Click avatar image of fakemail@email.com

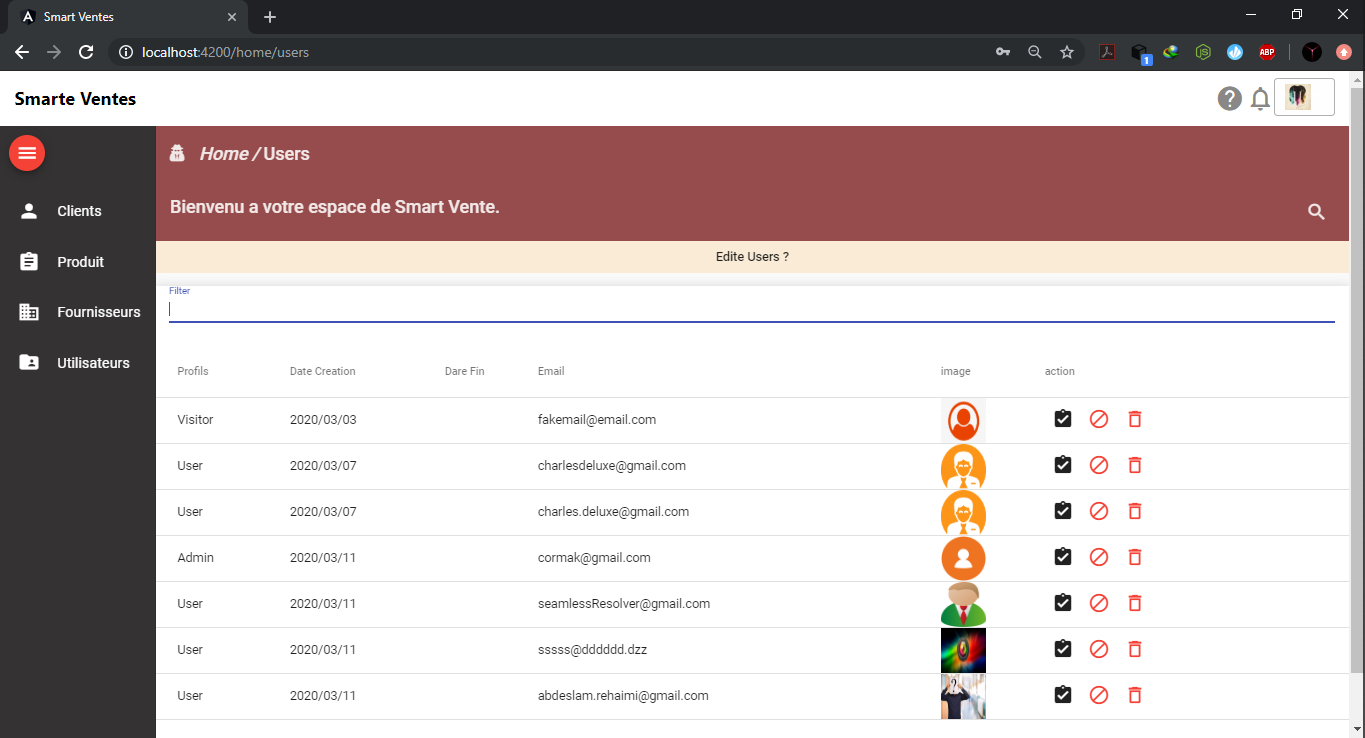point(963,420)
